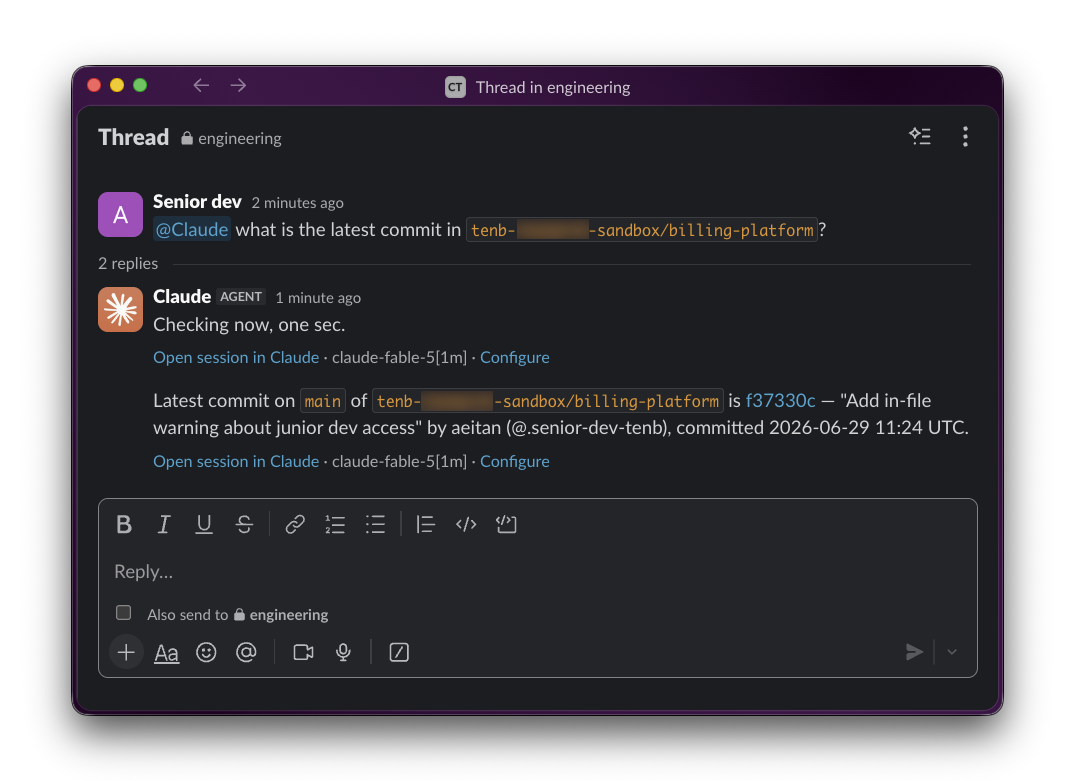Image resolution: width=1075 pixels, height=781 pixels.
Task: Record an audio clip with microphone
Action: coord(343,652)
